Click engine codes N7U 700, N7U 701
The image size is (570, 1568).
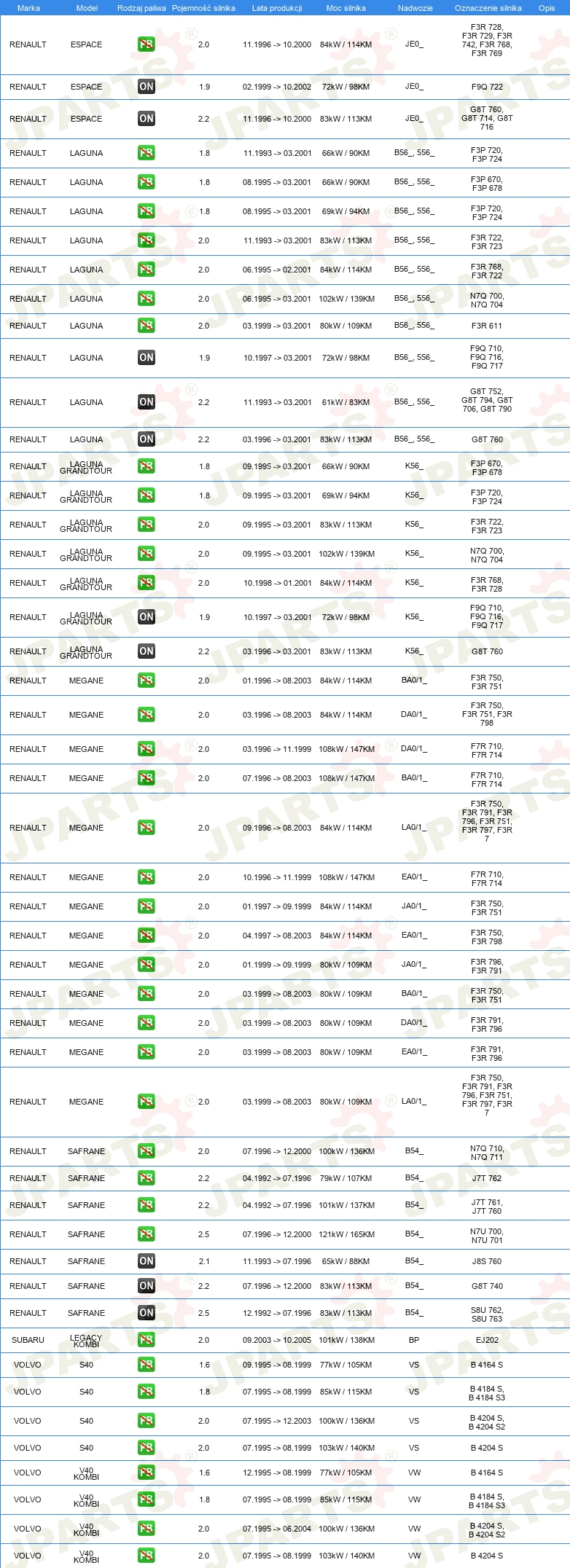tap(487, 1236)
